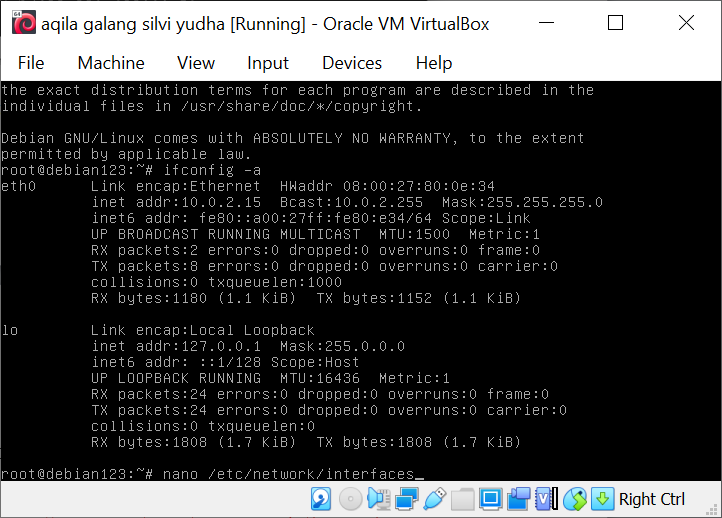The image size is (722, 518).
Task: Click the Right Ctrl host key label
Action: [652, 499]
